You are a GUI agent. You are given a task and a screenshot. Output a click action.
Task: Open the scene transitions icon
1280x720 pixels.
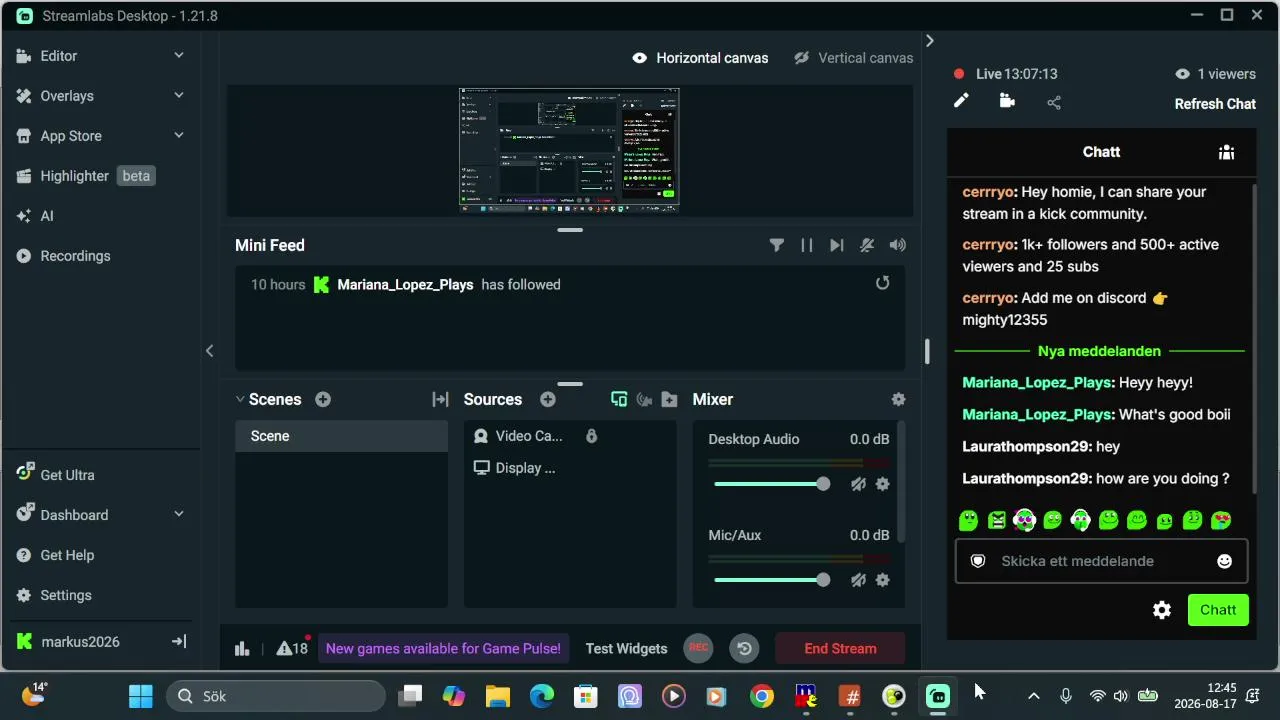point(440,399)
